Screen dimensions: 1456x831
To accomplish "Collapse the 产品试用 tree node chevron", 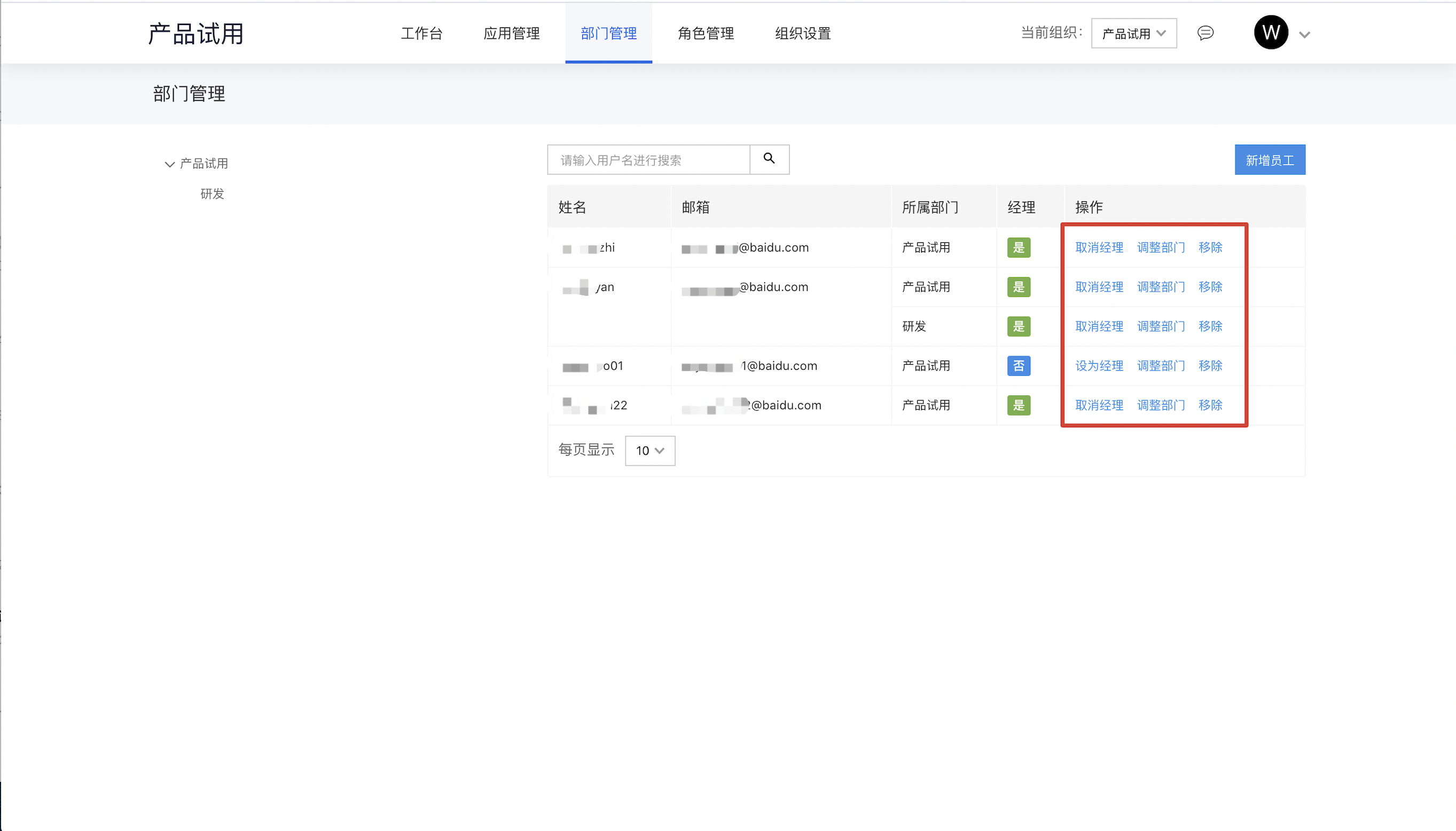I will coord(169,164).
